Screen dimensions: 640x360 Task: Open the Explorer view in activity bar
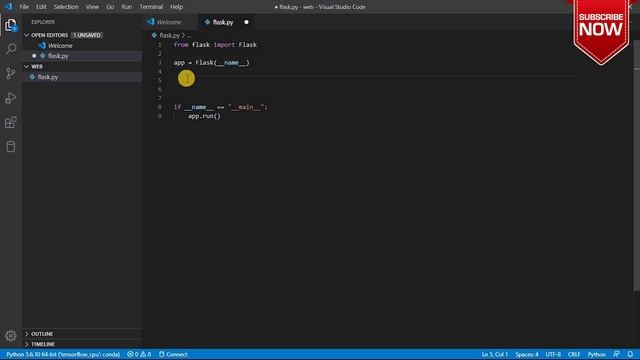pos(11,25)
